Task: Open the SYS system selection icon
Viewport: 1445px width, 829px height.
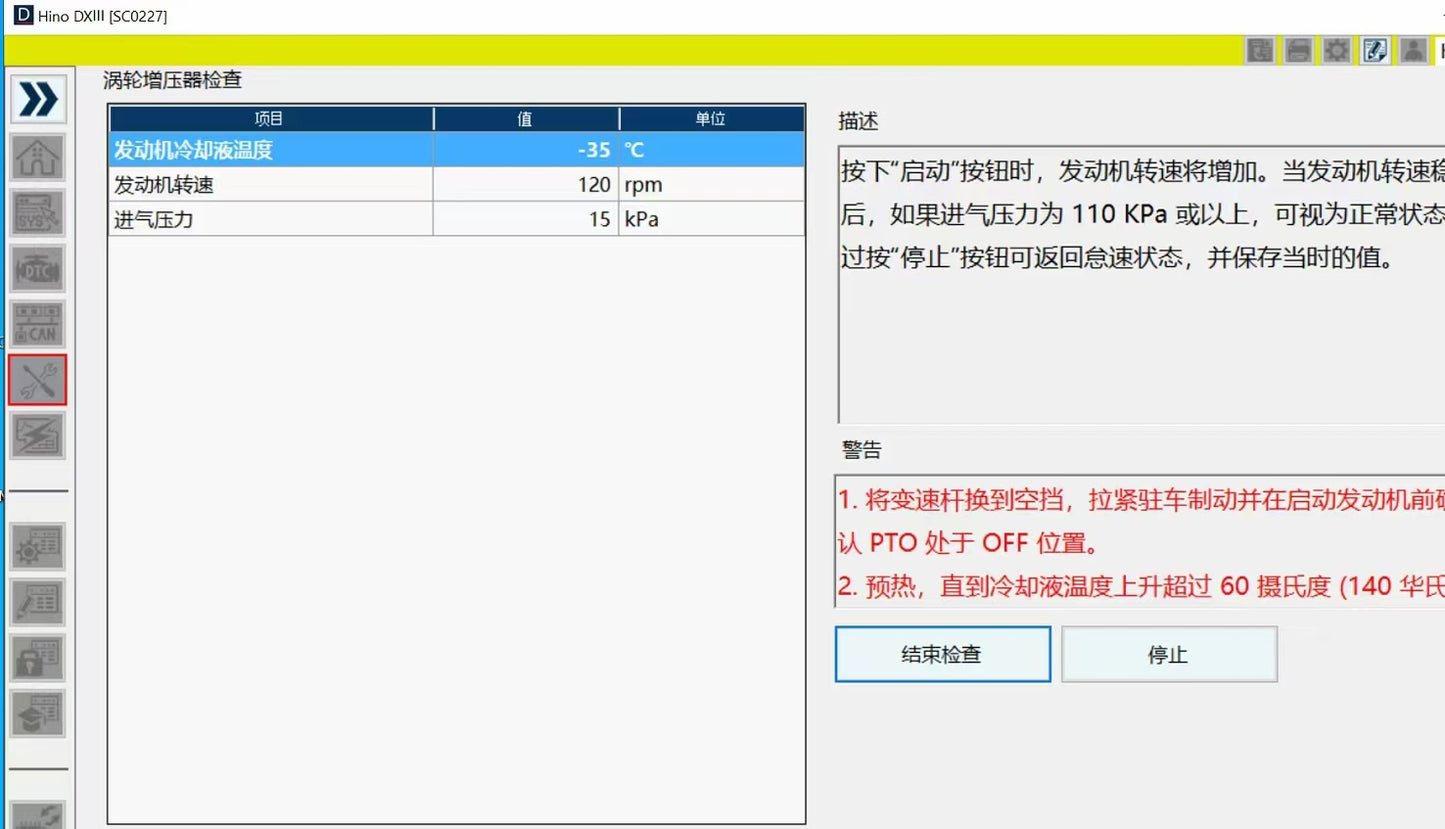Action: (38, 212)
